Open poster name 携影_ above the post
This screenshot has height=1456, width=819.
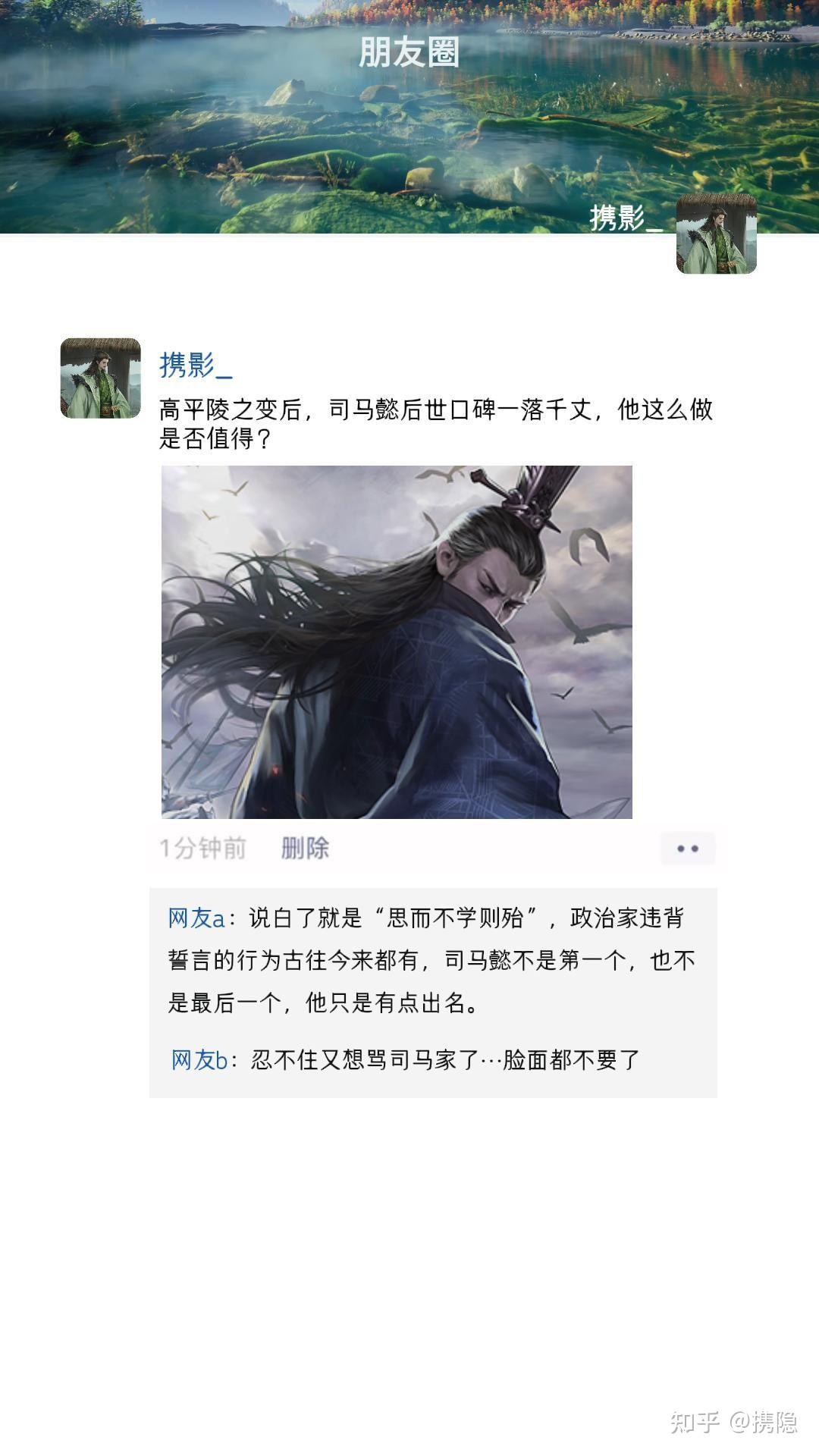coord(196,365)
